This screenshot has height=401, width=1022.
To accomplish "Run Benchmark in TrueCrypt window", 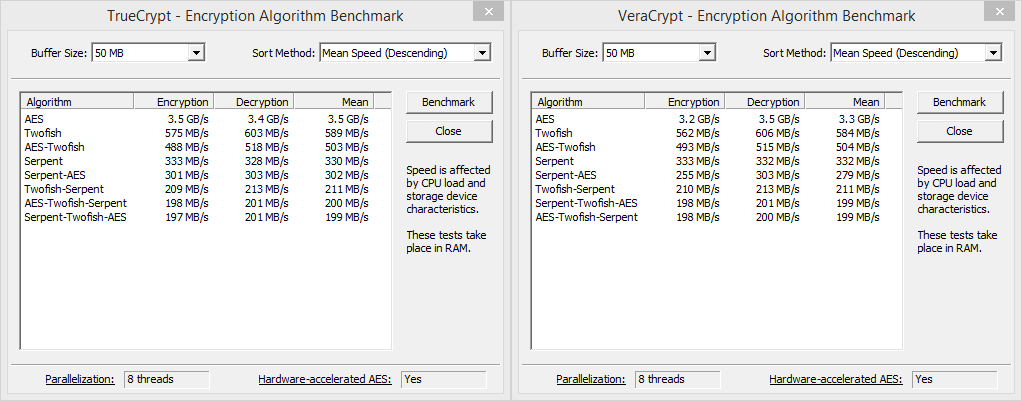I will tap(448, 102).
